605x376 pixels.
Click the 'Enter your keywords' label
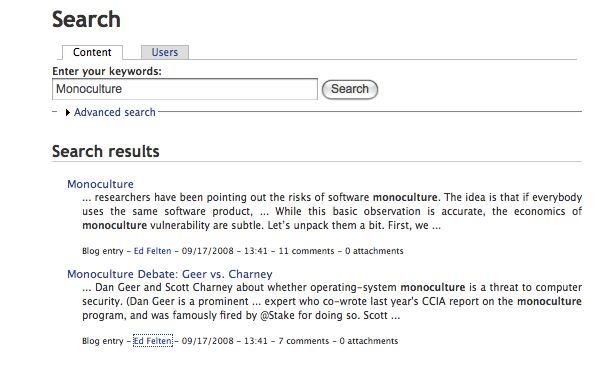[x=107, y=71]
